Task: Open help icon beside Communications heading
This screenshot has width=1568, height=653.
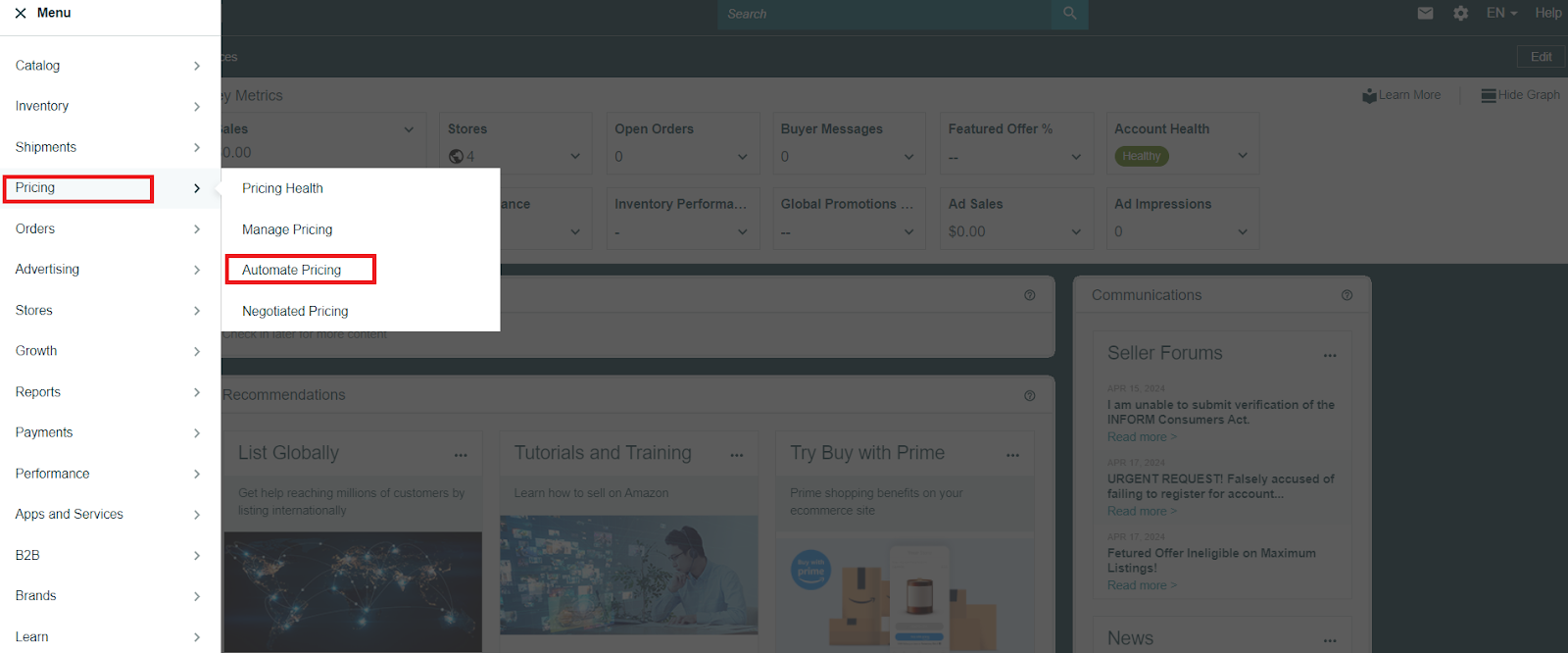Action: [1347, 295]
